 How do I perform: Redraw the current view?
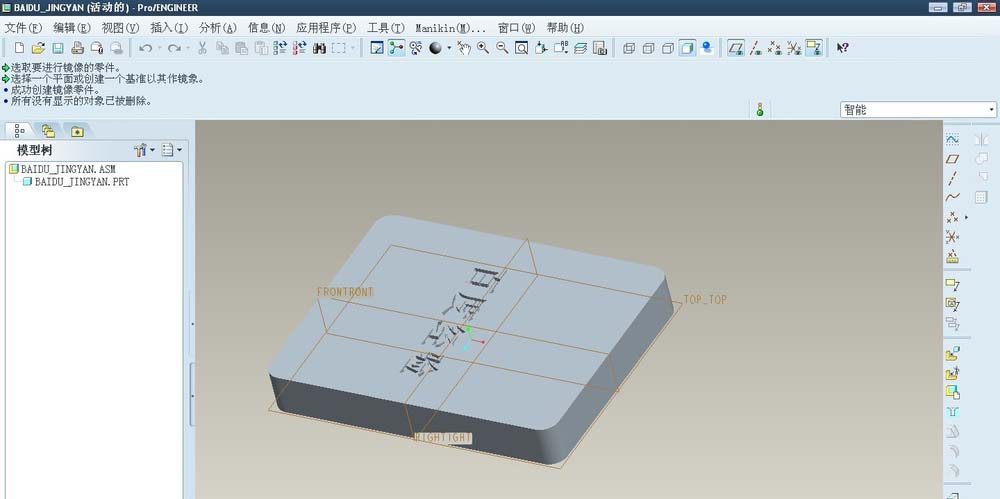(377, 48)
